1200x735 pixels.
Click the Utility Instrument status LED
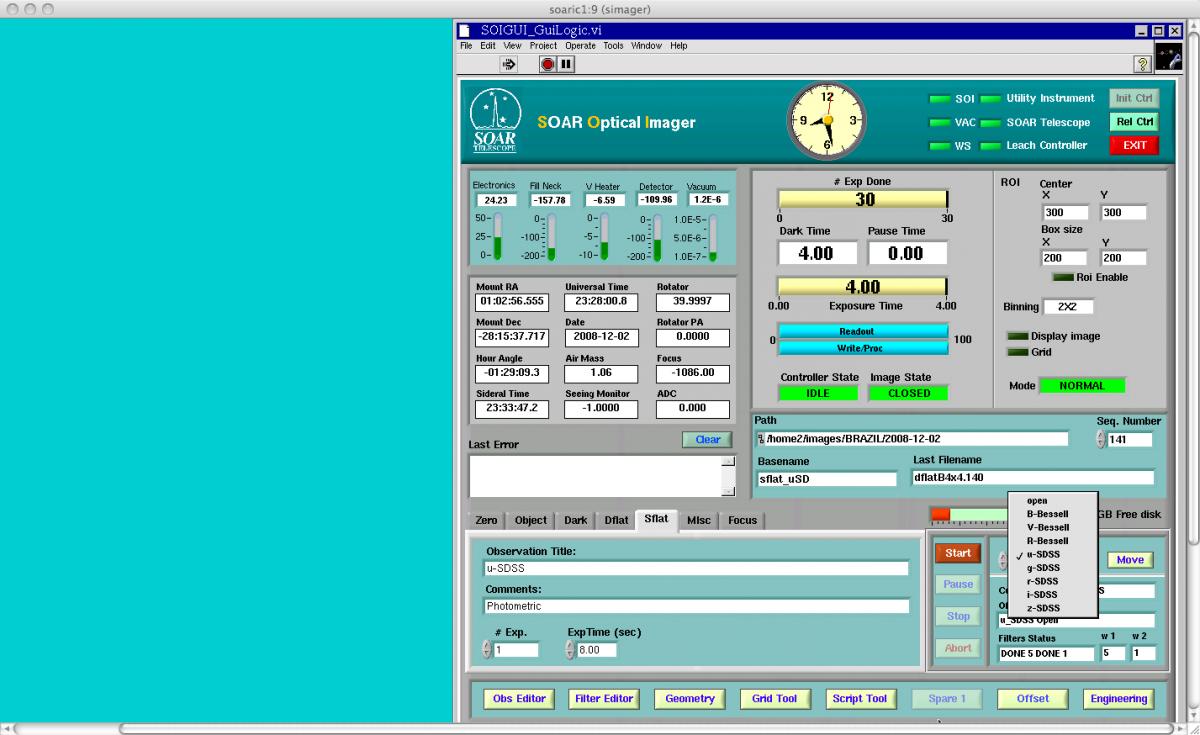990,99
